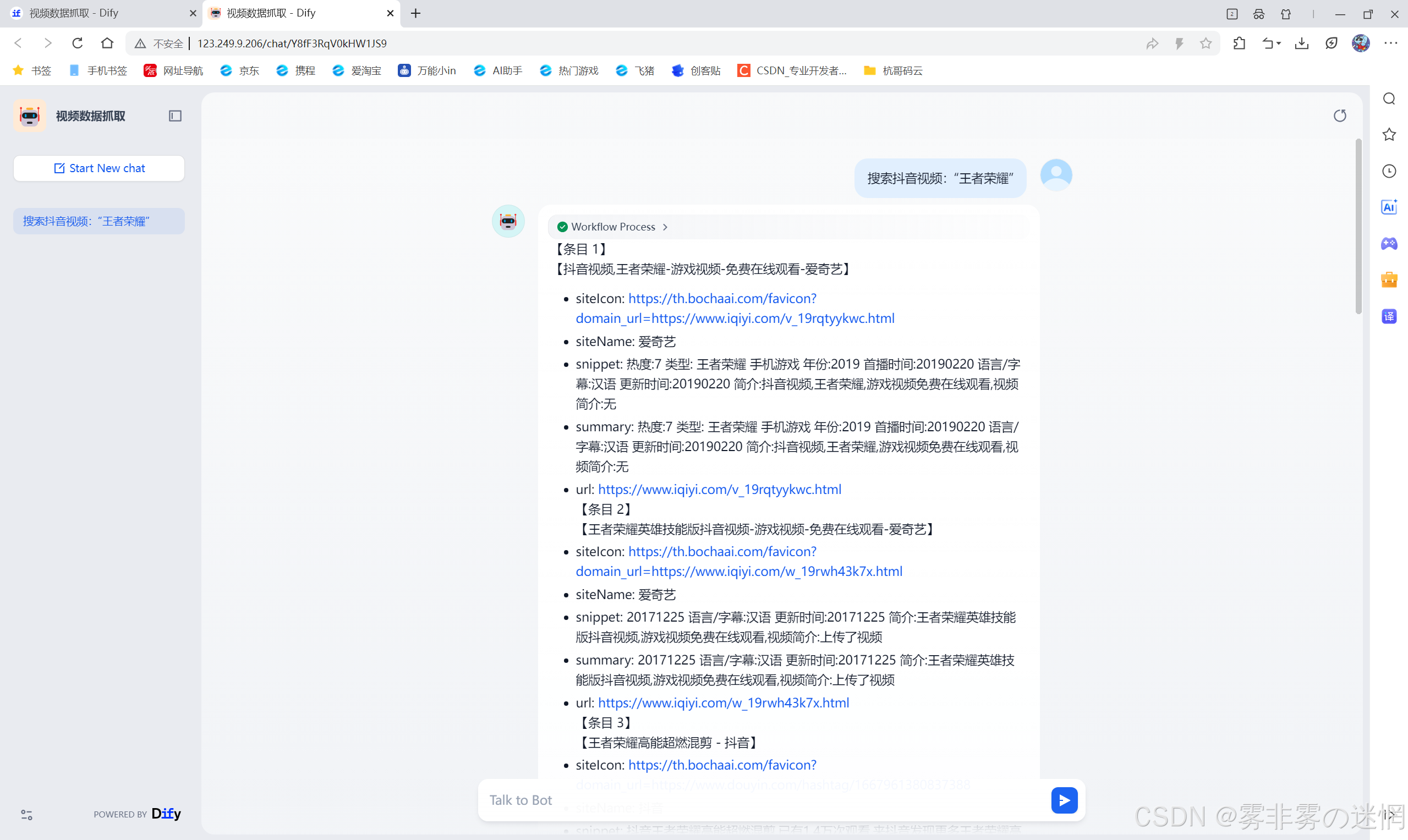The width and height of the screenshot is (1408, 840).
Task: Send the message with the blue arrow button
Action: pyautogui.click(x=1064, y=800)
